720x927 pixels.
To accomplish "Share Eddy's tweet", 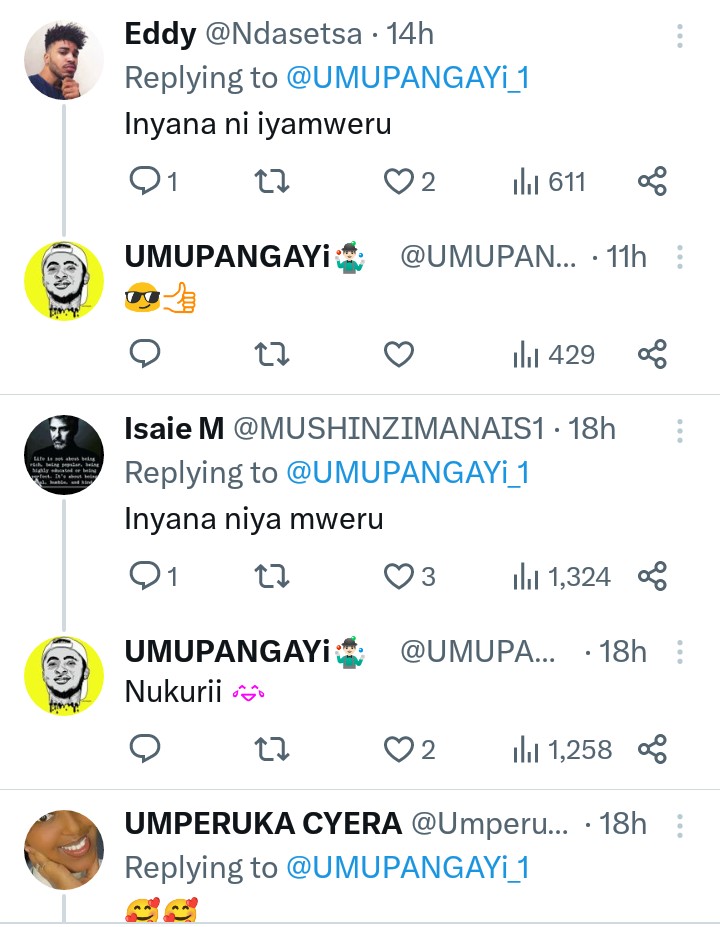I will click(x=652, y=182).
